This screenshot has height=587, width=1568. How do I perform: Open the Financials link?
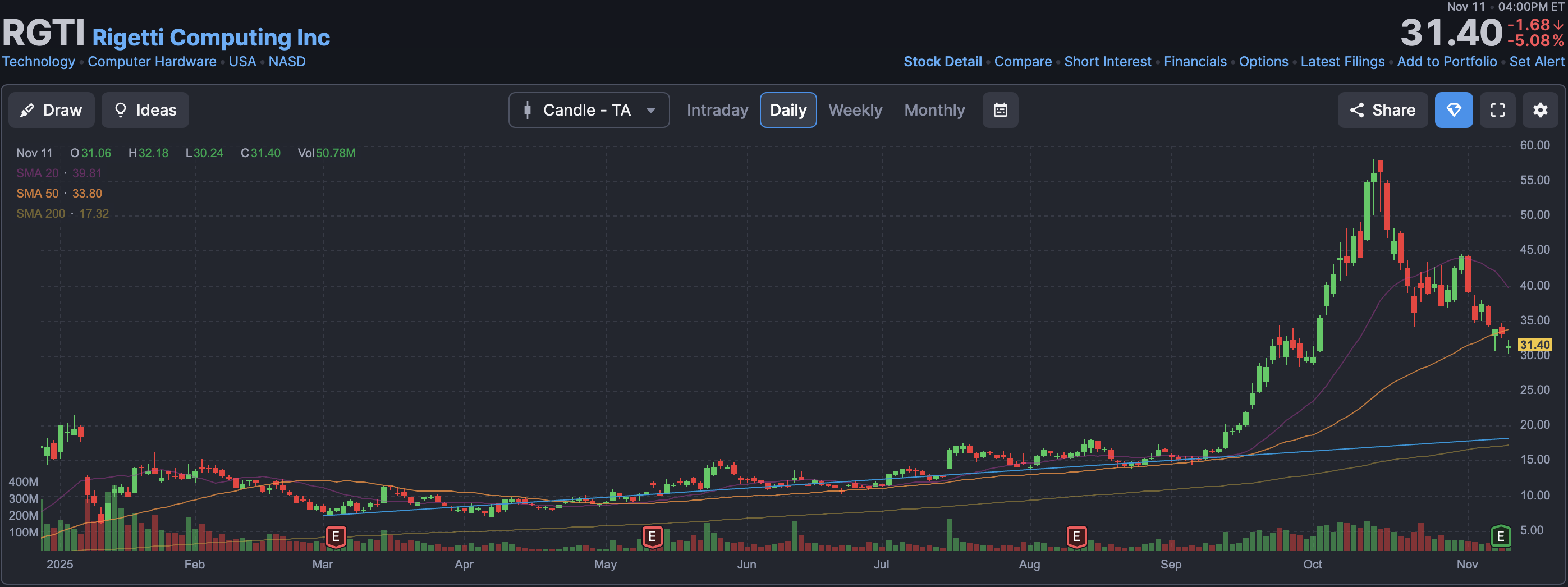pos(1195,62)
